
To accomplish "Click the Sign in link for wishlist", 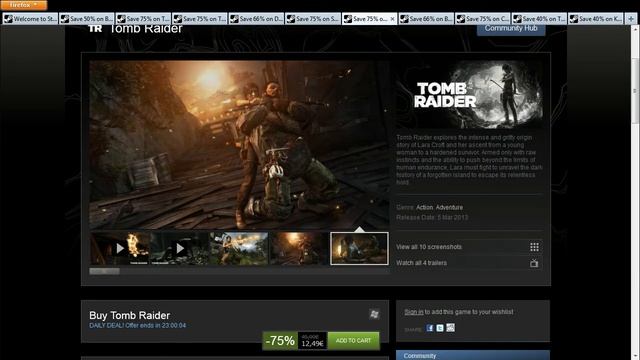I will point(414,312).
